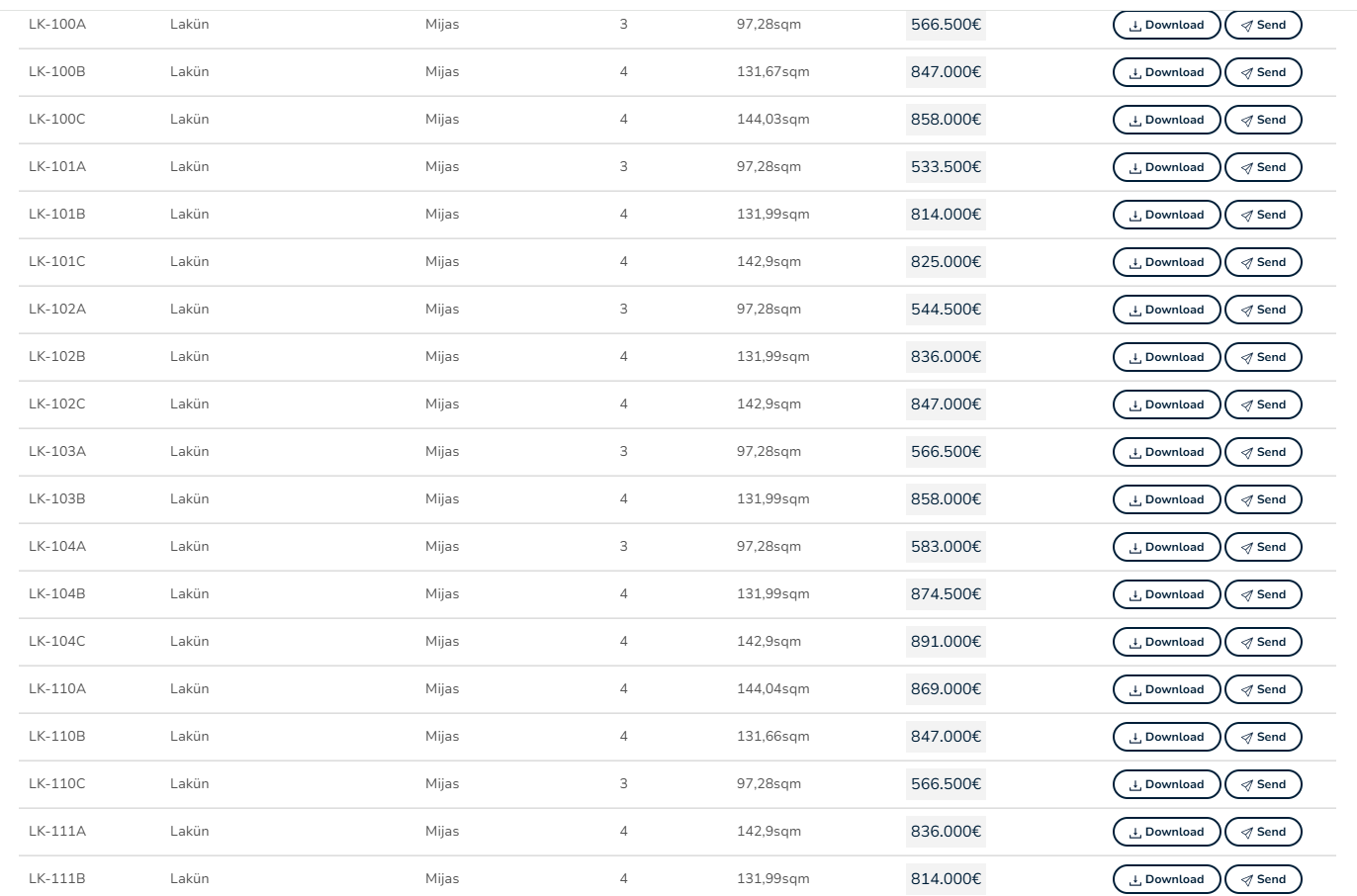The width and height of the screenshot is (1357, 896).
Task: Download the LK-111A listing
Action: click(1166, 832)
